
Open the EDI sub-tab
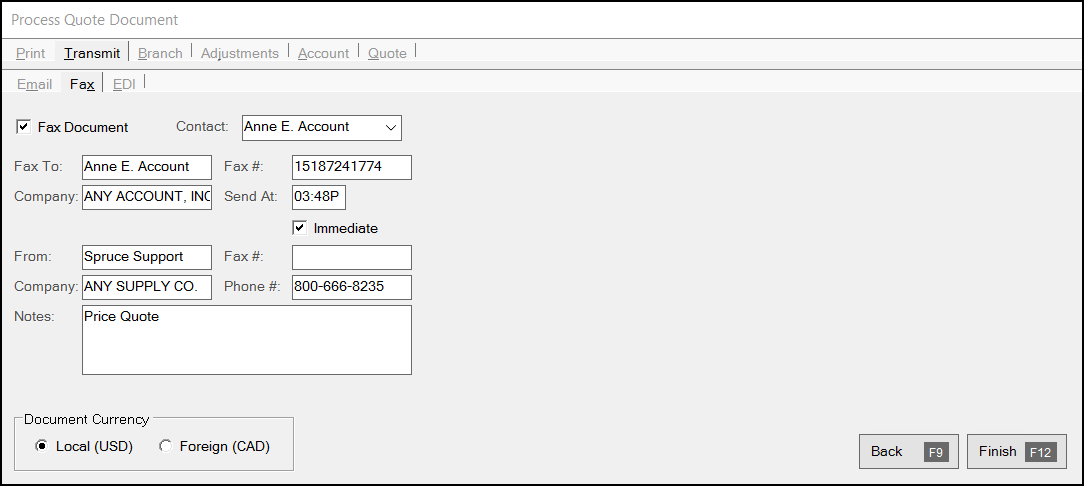coord(124,84)
